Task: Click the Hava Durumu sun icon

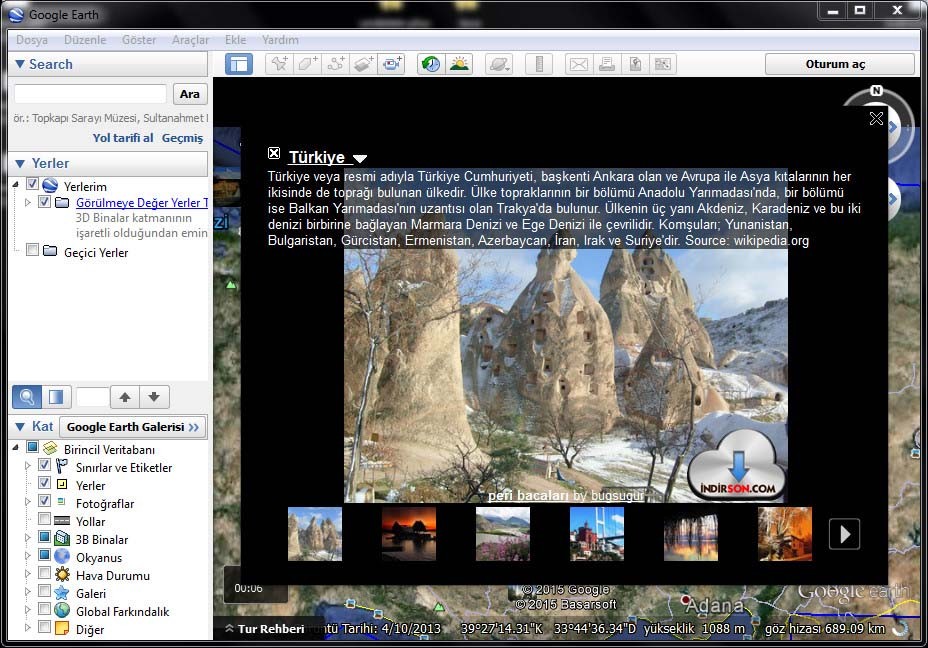Action: point(62,575)
